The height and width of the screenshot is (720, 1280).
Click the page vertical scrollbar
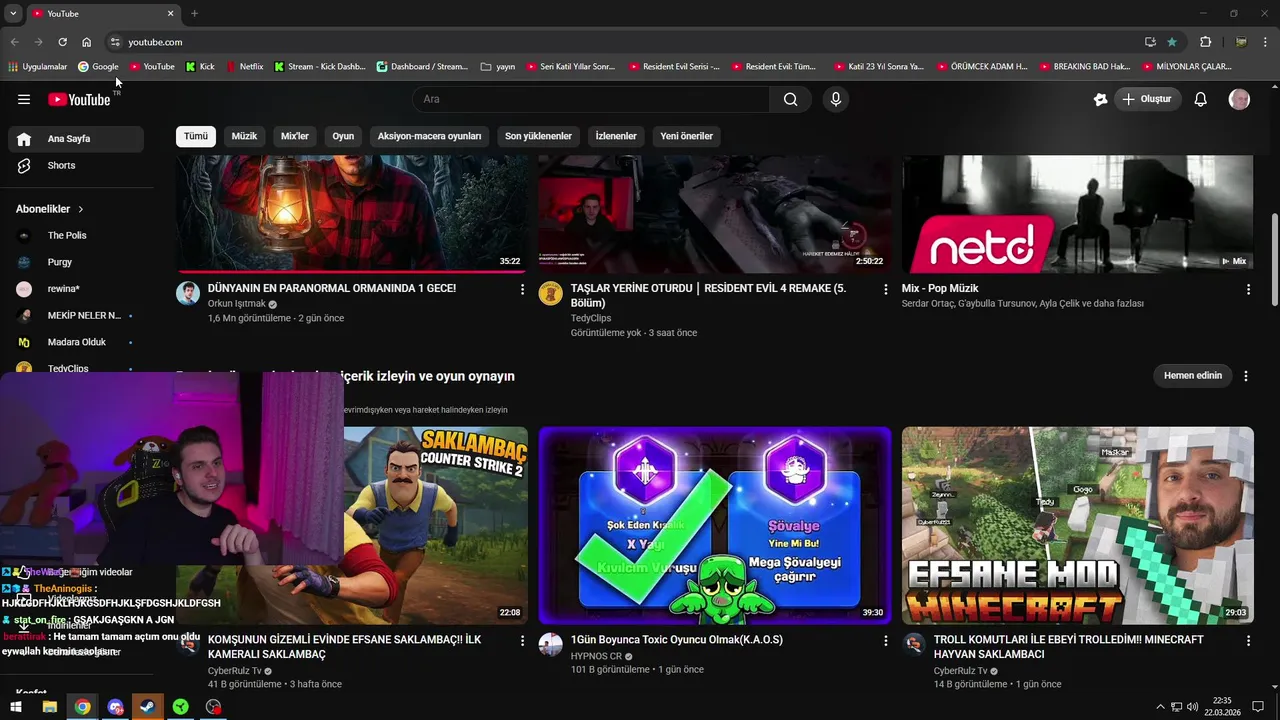(x=1274, y=260)
